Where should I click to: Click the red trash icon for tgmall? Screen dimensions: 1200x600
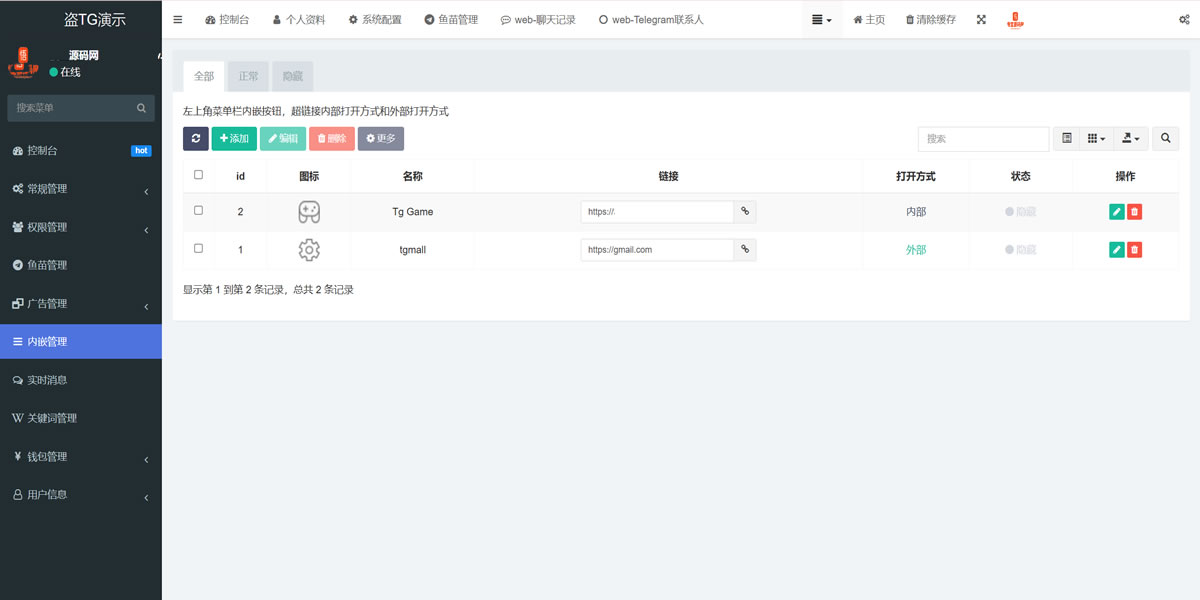1134,250
